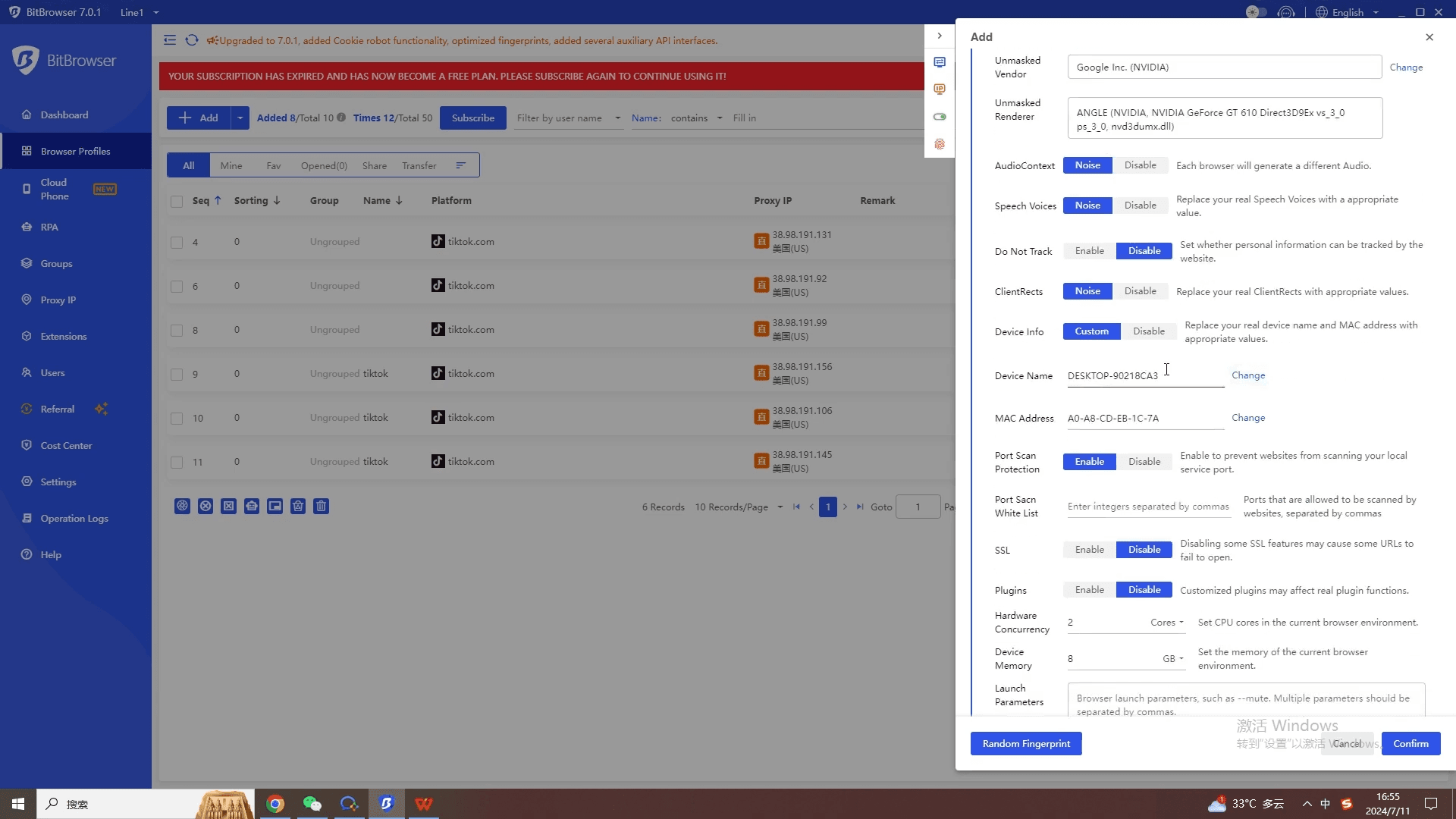Open the Hardware Concurrency Cores dropdown
1456x819 pixels.
pos(1166,623)
